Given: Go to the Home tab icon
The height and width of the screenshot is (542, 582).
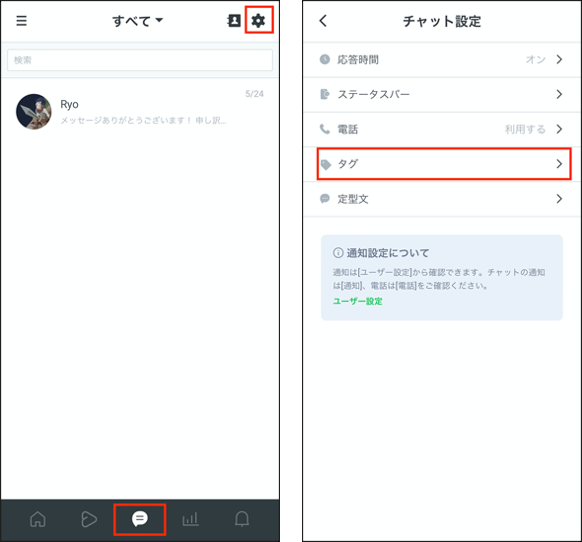Looking at the screenshot, I should point(38,519).
